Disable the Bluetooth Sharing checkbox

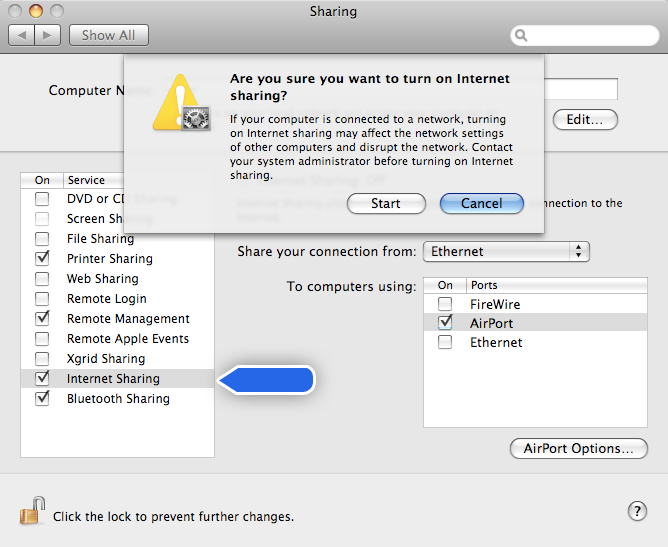point(42,399)
